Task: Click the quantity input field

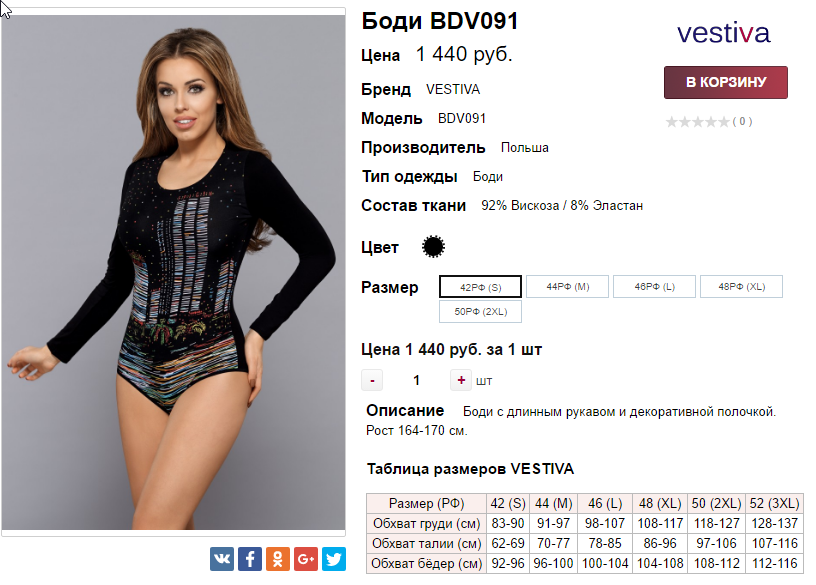Action: pos(416,380)
